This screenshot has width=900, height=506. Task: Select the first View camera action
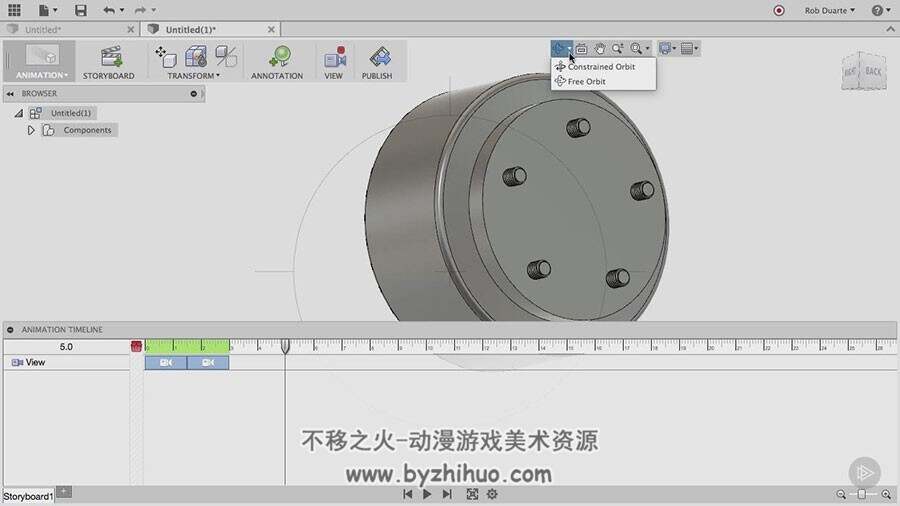point(166,363)
